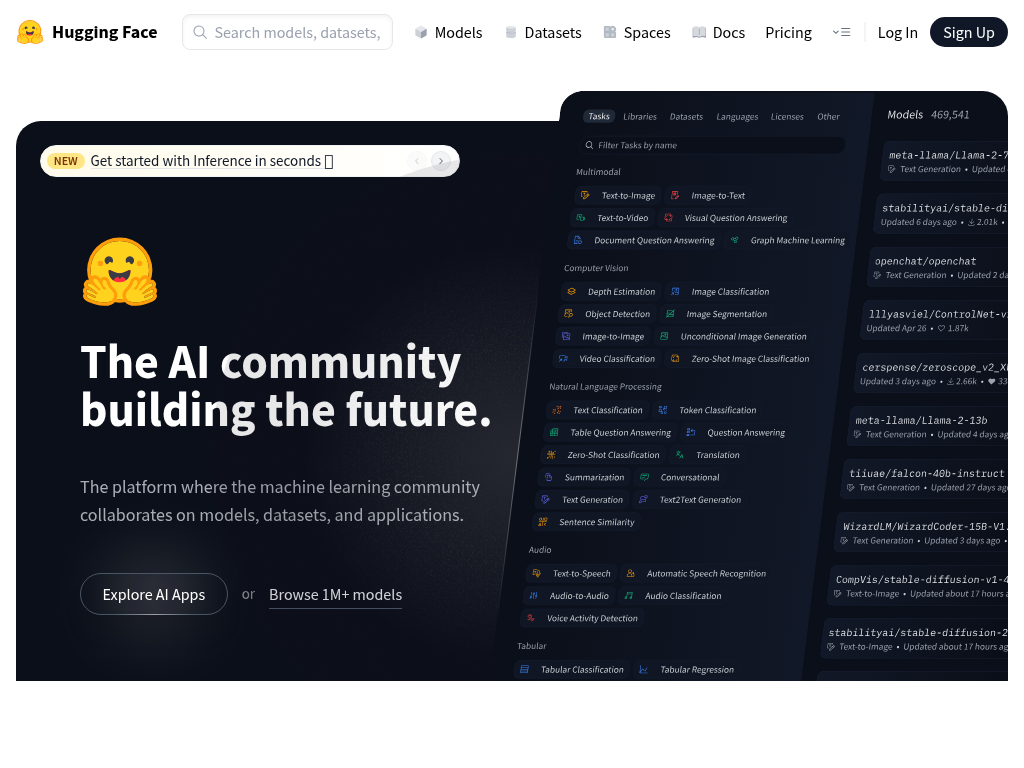Open the lllyasviel/ControlNet model card
Image resolution: width=1024 pixels, height=768 pixels.
coord(935,321)
